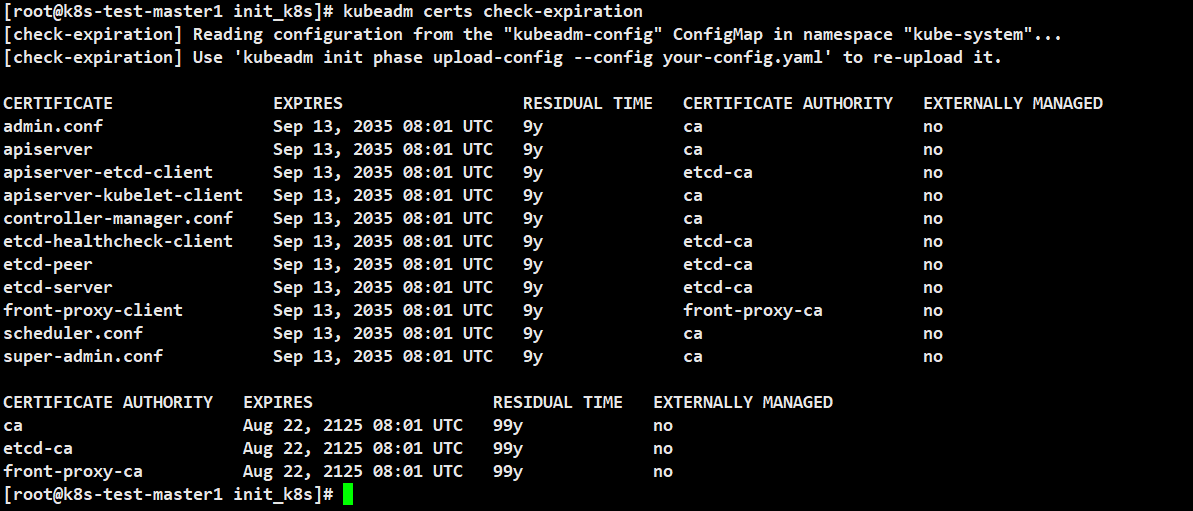Click the etcd-server certificate name
The image size is (1193, 511).
click(x=58, y=287)
